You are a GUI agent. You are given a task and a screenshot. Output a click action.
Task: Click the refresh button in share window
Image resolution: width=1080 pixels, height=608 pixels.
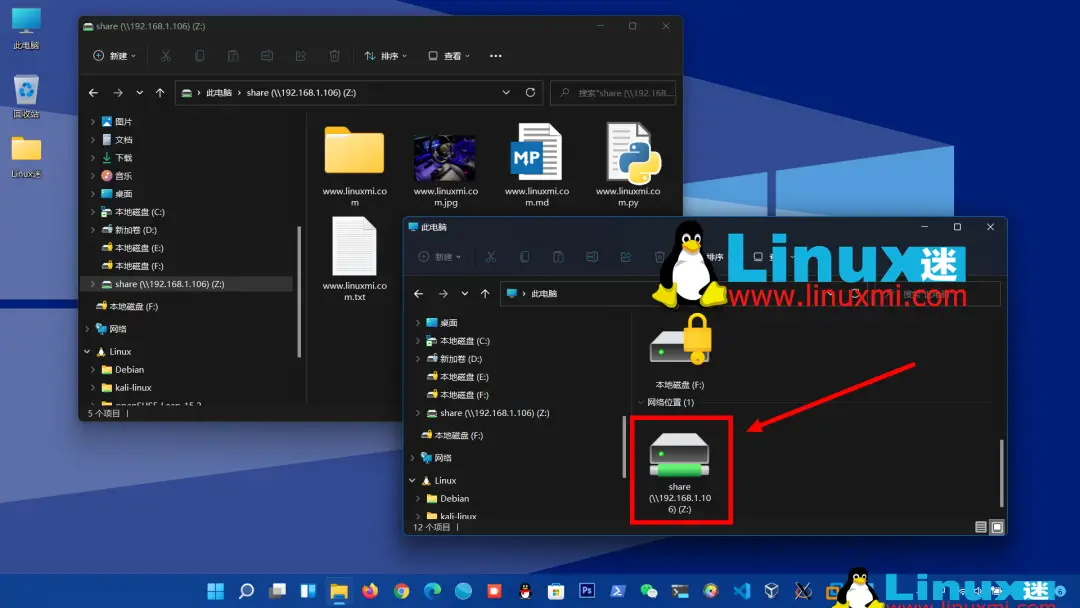(530, 93)
